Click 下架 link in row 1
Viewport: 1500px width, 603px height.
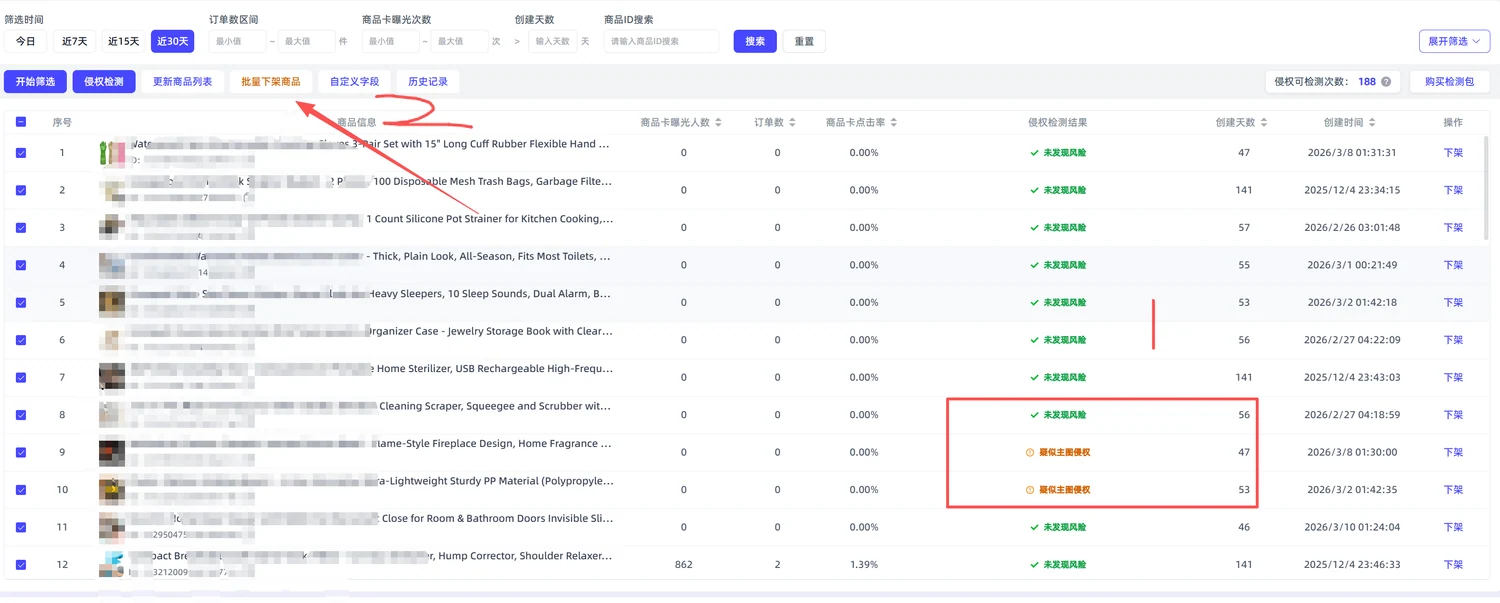[1453, 153]
